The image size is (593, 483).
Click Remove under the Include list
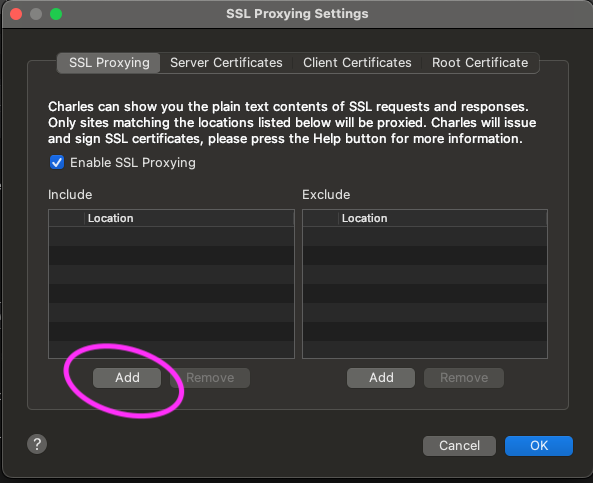point(210,377)
